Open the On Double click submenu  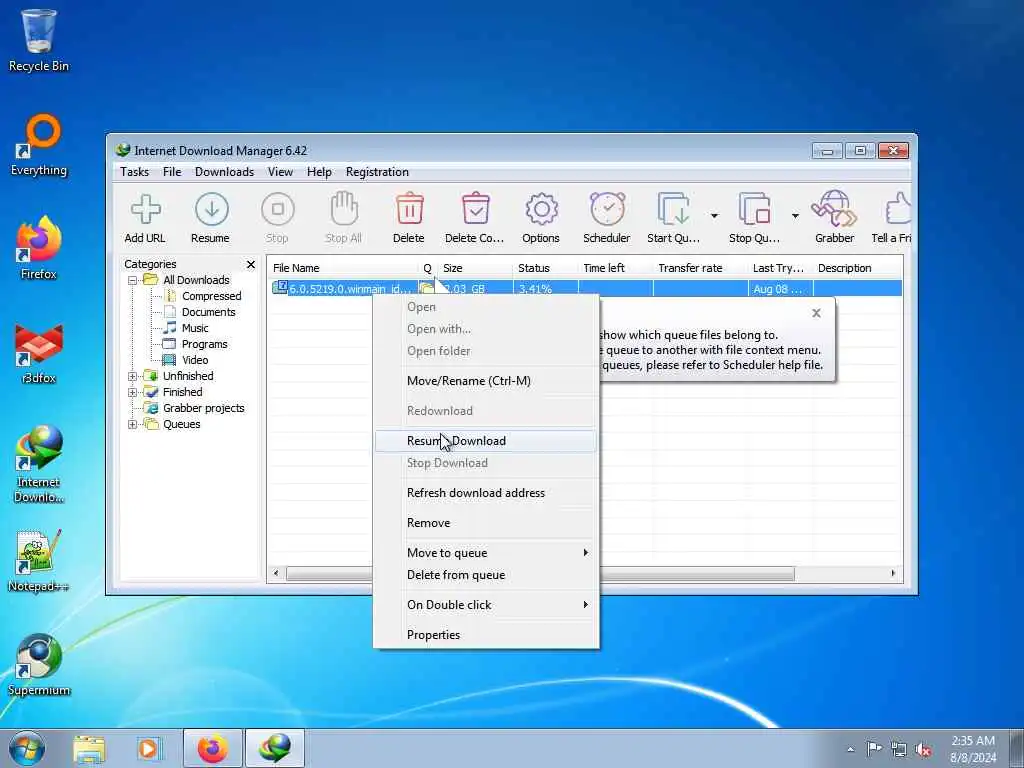[486, 605]
